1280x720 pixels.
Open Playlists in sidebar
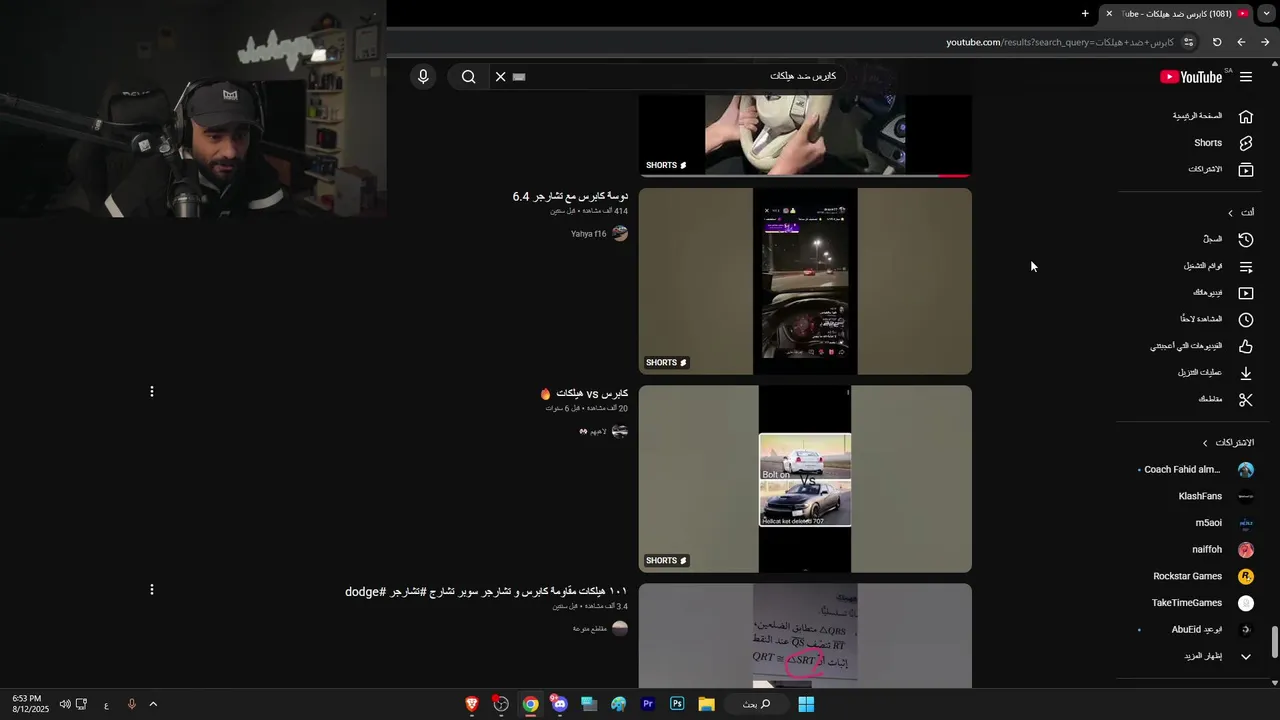pyautogui.click(x=1218, y=267)
